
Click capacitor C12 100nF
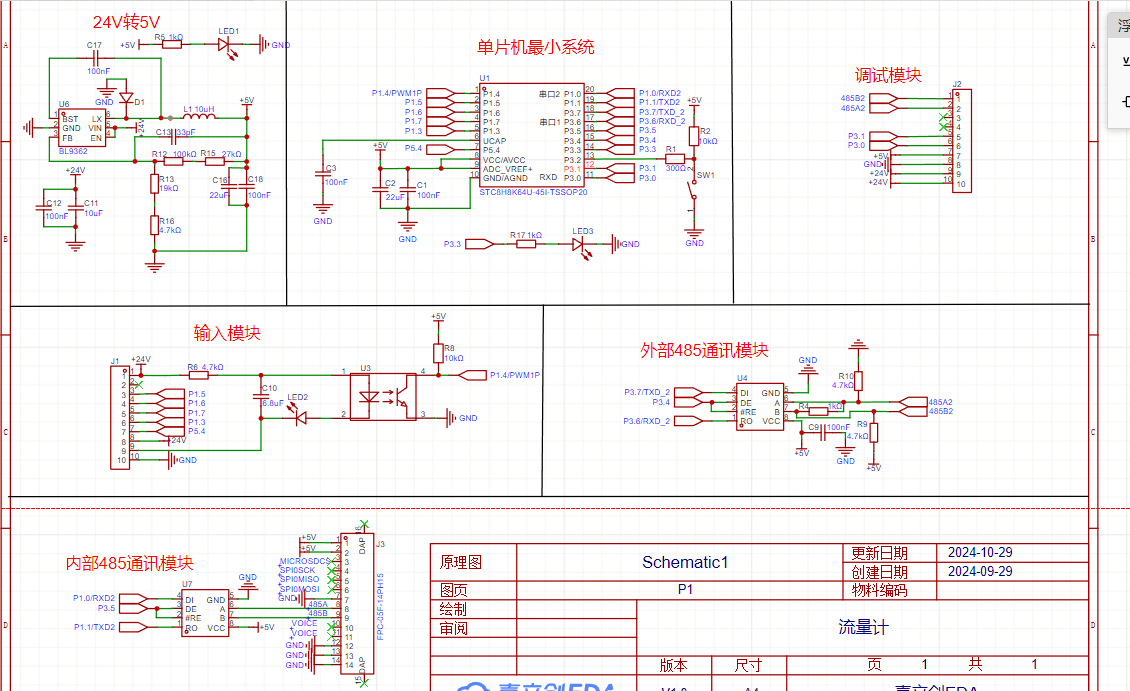(44, 209)
